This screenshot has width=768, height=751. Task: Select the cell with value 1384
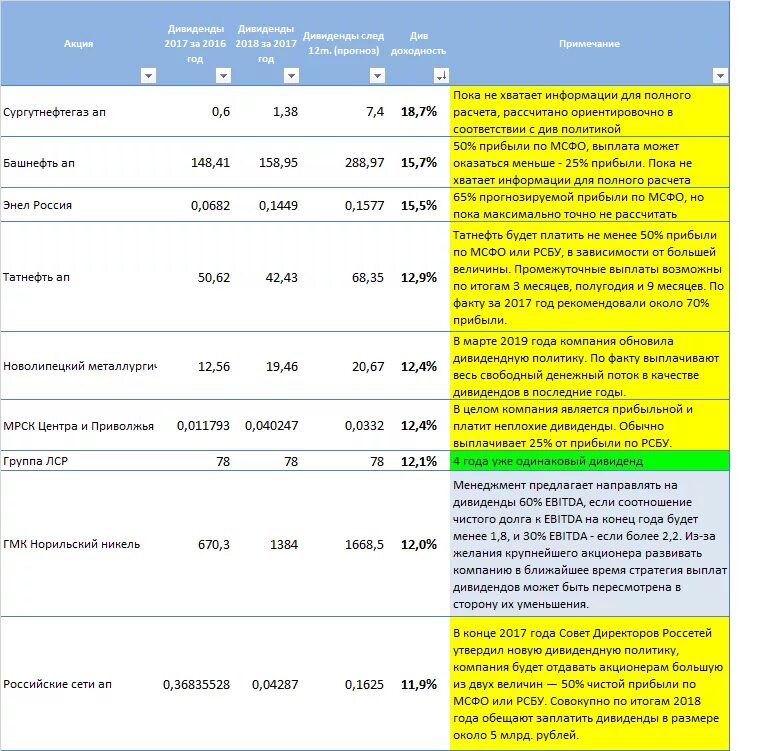coord(266,544)
